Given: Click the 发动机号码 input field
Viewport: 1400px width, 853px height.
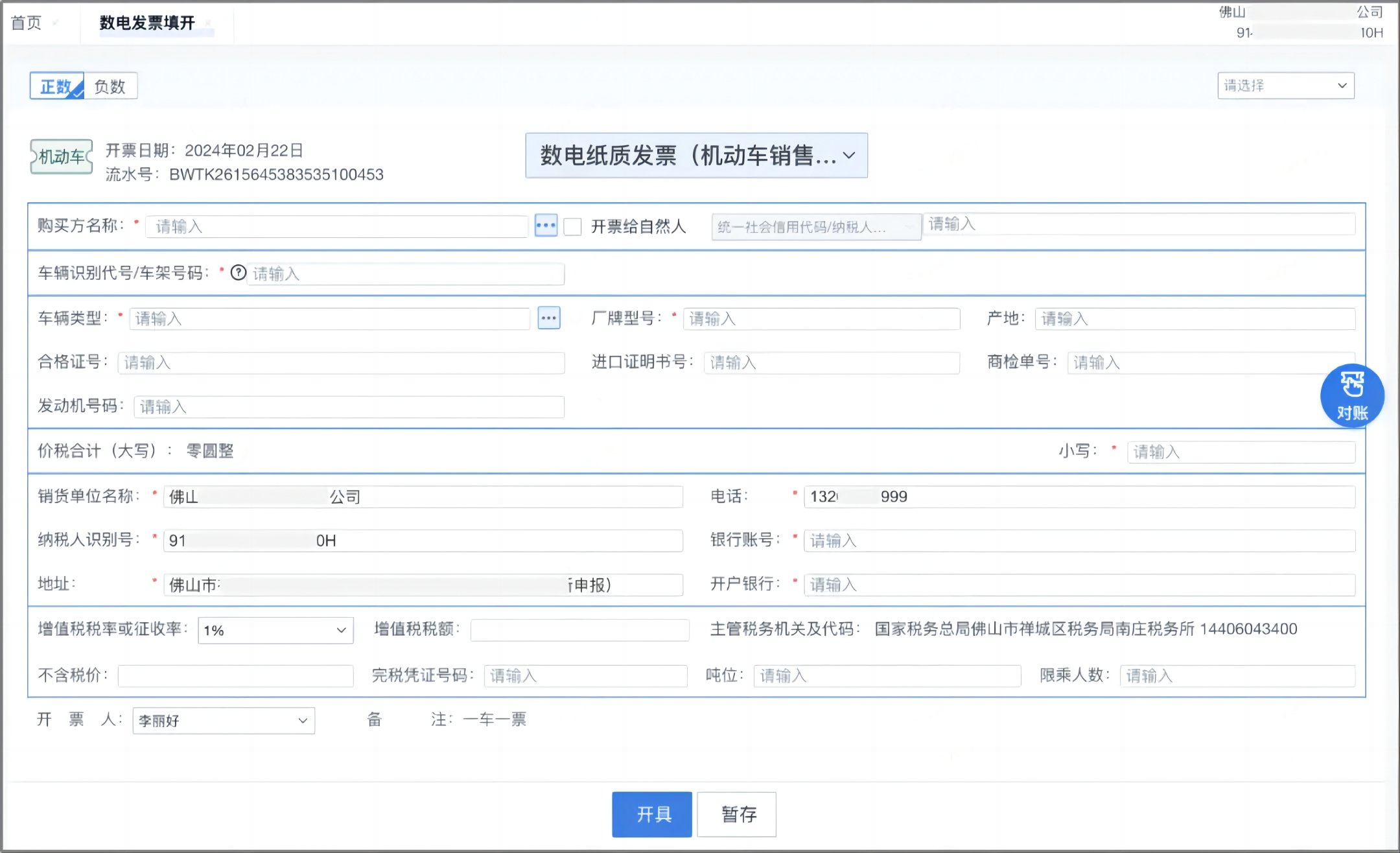Looking at the screenshot, I should click(349, 406).
